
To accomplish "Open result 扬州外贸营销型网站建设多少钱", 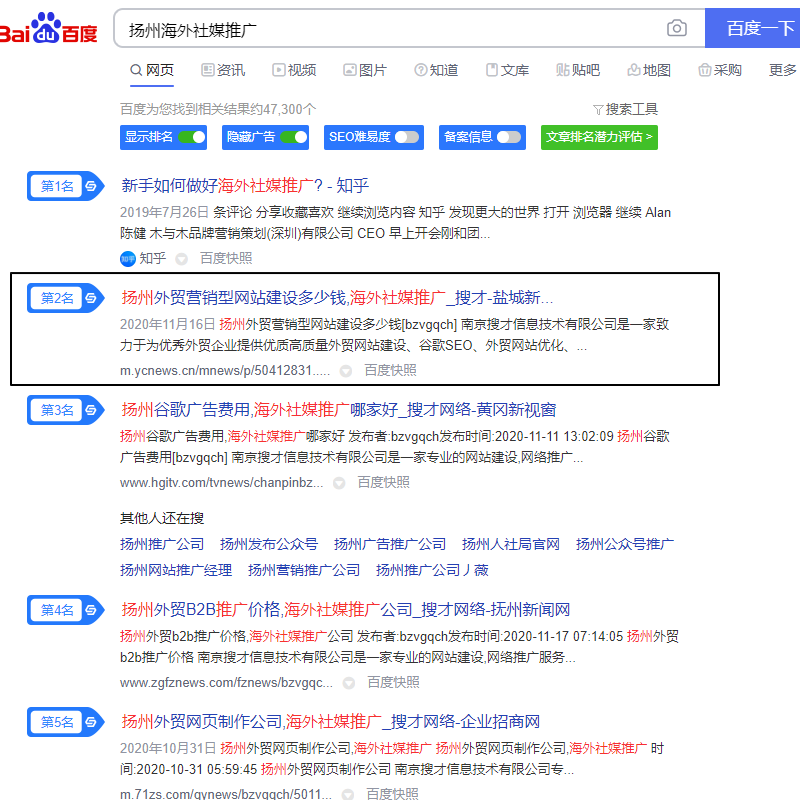I will click(337, 297).
